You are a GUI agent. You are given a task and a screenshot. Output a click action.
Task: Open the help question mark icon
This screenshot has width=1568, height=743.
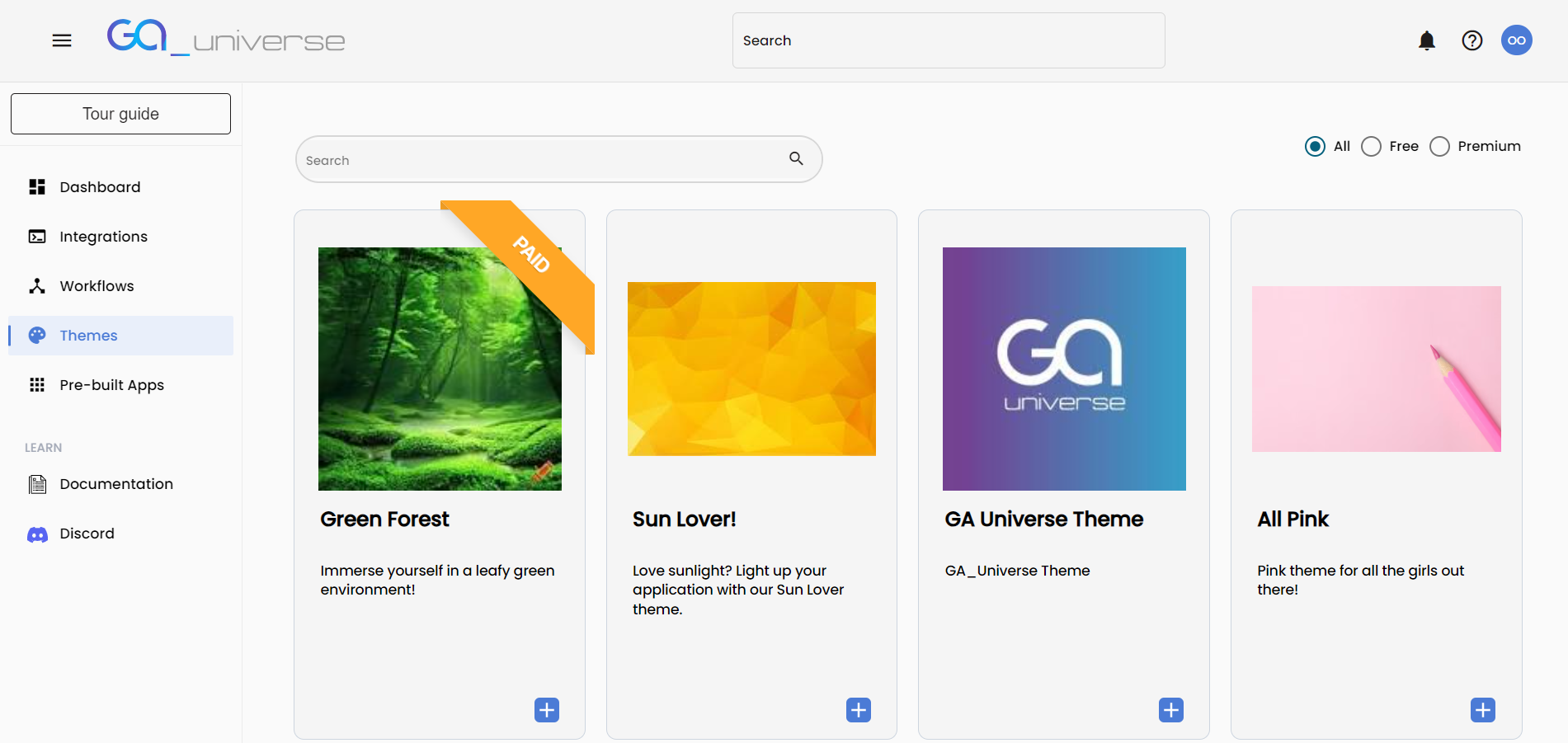click(x=1472, y=40)
